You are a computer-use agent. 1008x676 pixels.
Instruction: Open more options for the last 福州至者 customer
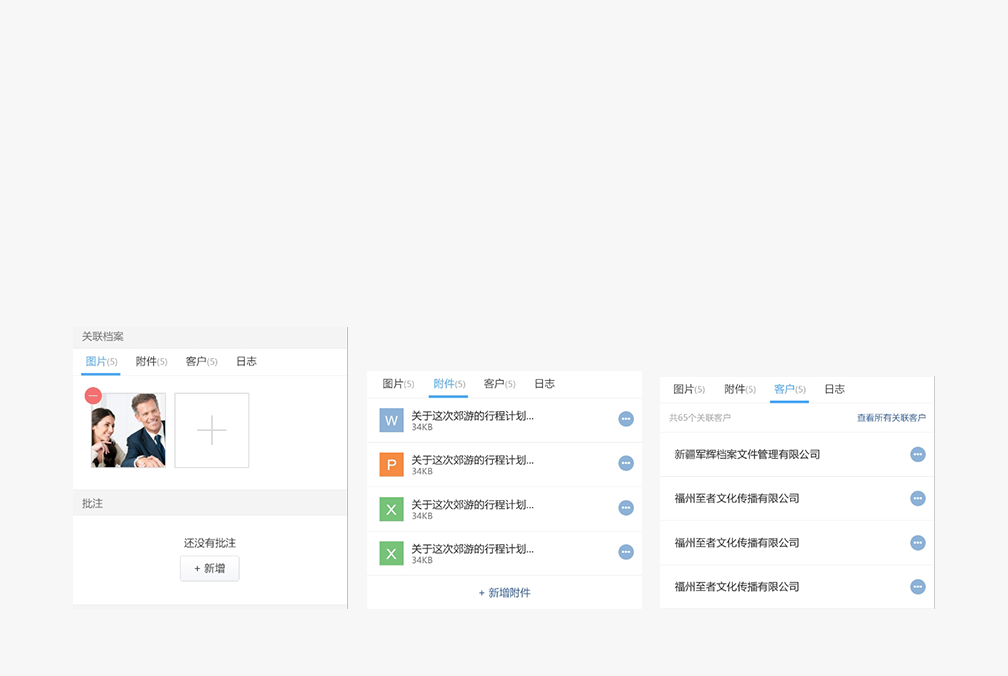pyautogui.click(x=918, y=587)
